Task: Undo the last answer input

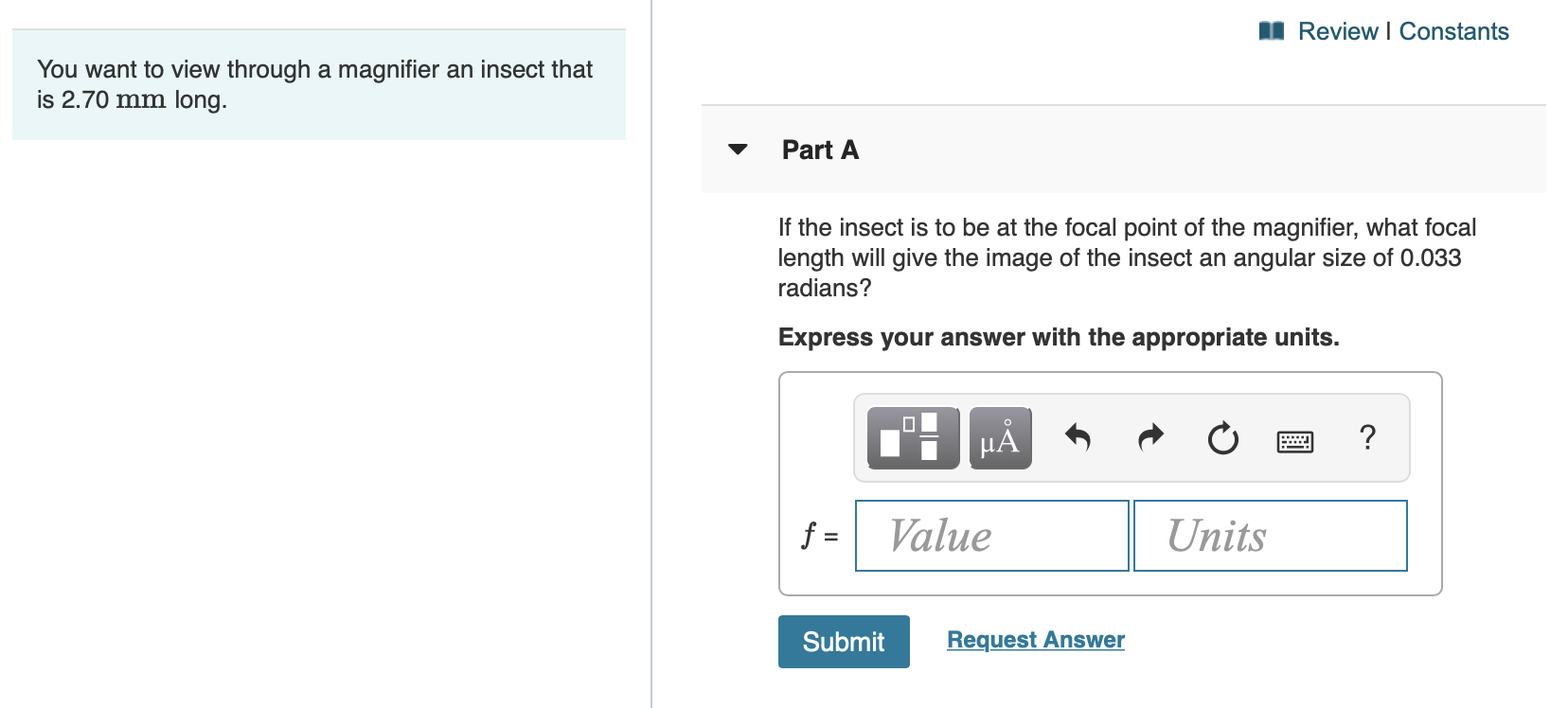Action: (1078, 437)
